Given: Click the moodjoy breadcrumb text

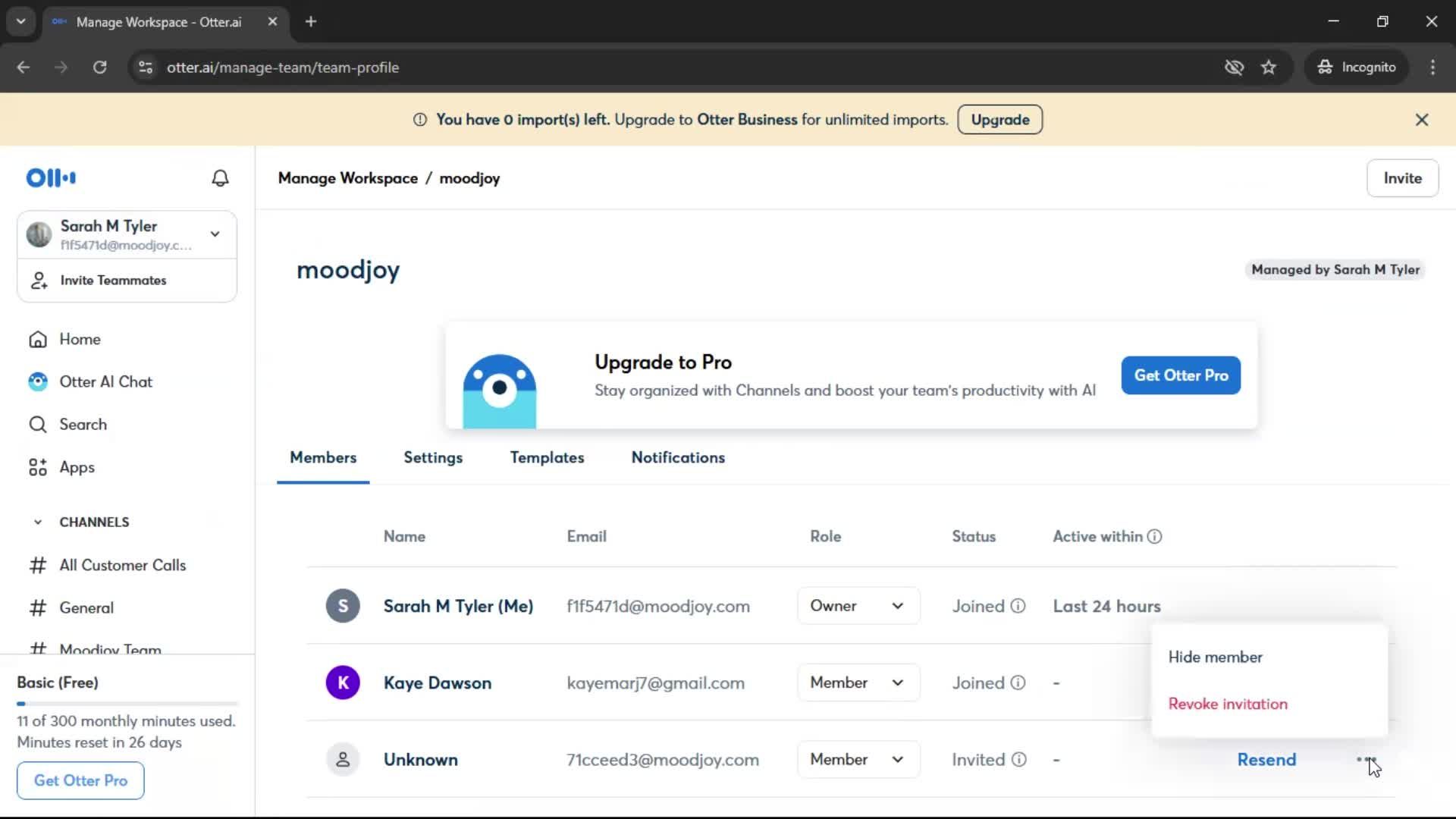Looking at the screenshot, I should pos(469,178).
